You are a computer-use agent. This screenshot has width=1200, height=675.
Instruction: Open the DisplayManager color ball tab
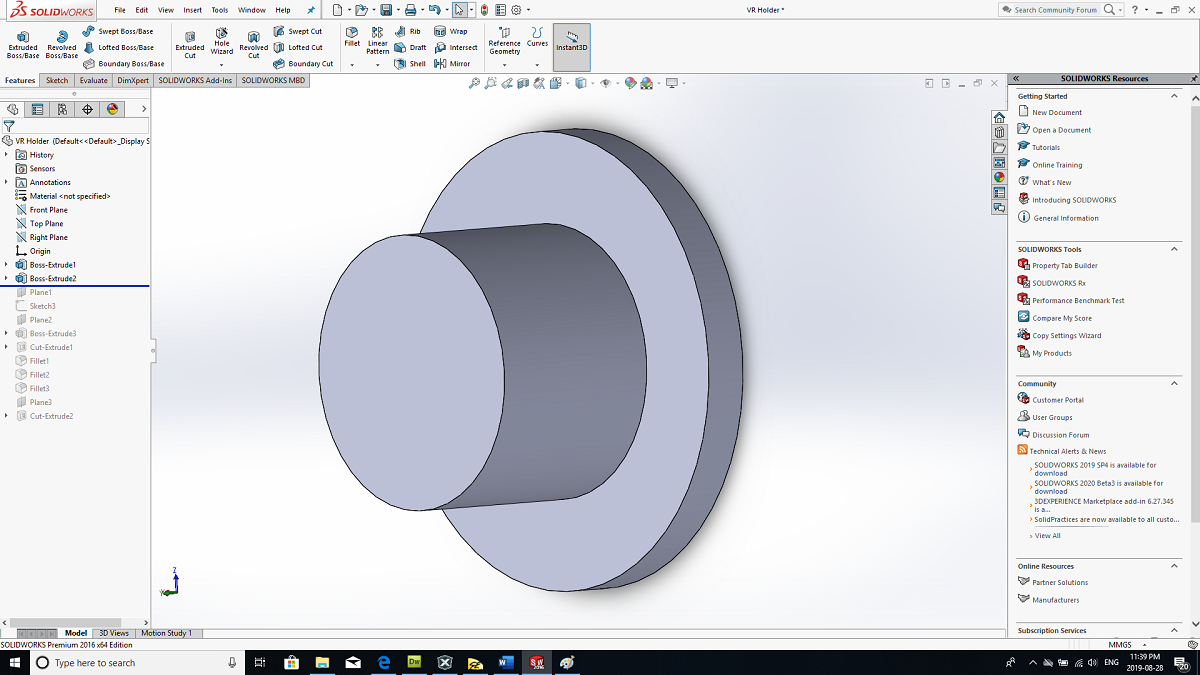click(112, 109)
